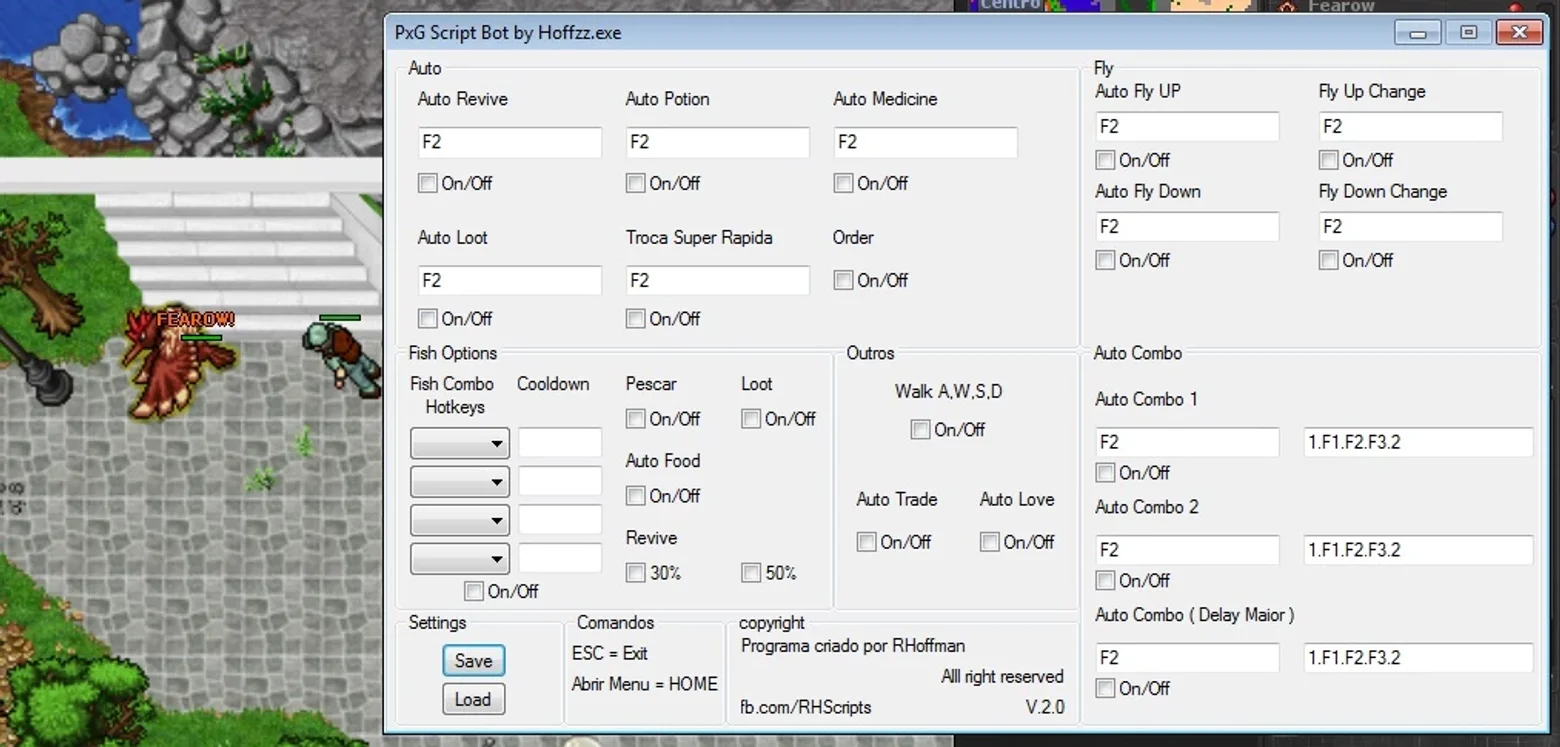Toggle the Fly Up Change checkbox
Screen dimensions: 1560x747
(x=1328, y=160)
